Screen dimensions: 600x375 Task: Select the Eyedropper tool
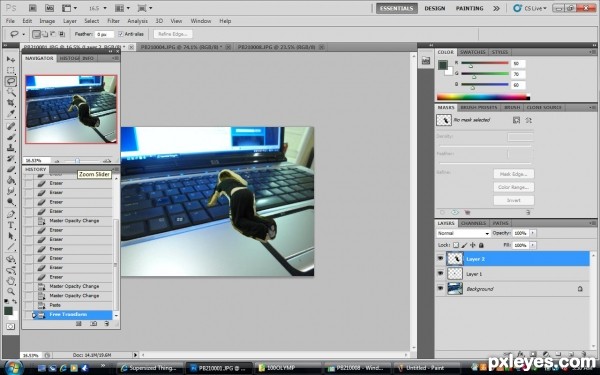click(11, 114)
